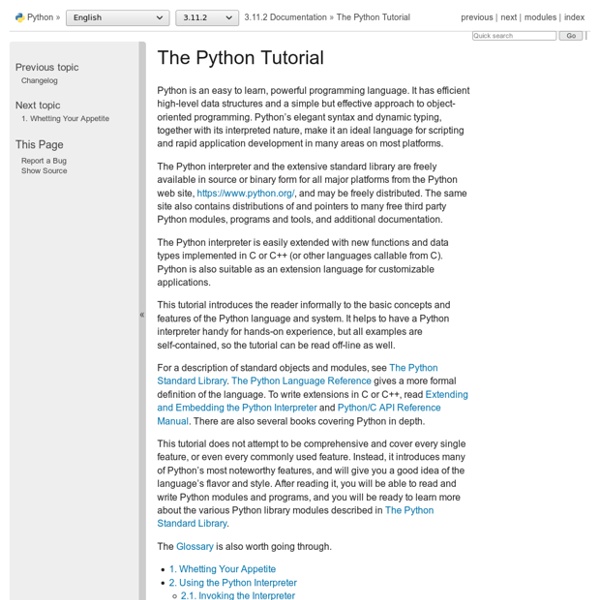Open the general index link
600x600 pixels.
coord(574,18)
